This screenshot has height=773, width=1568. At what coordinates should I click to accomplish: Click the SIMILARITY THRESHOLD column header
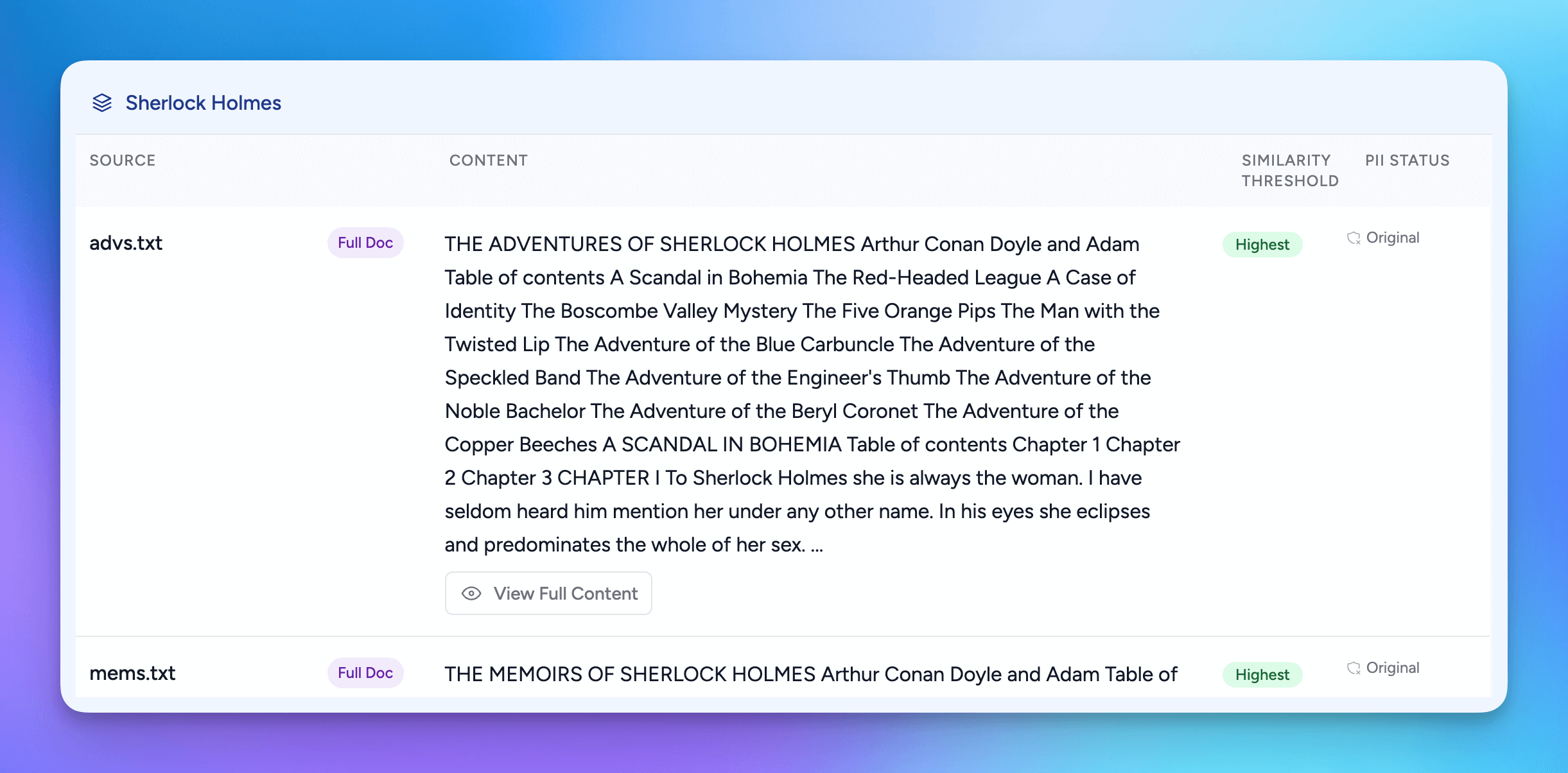pos(1289,171)
